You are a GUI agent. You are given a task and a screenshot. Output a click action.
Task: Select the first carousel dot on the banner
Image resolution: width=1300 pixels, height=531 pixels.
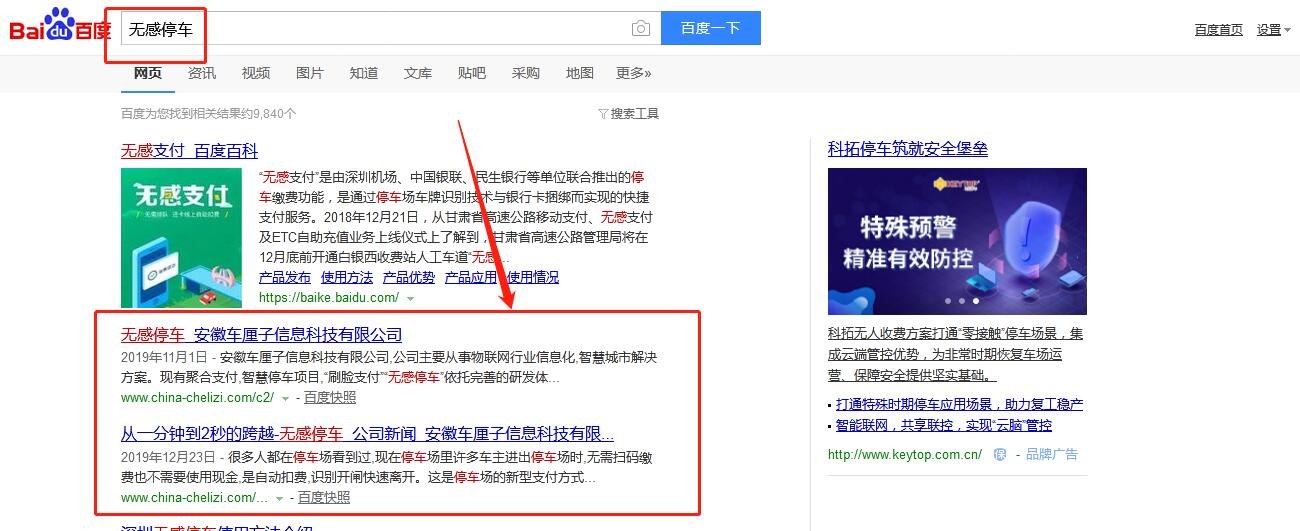pos(947,300)
